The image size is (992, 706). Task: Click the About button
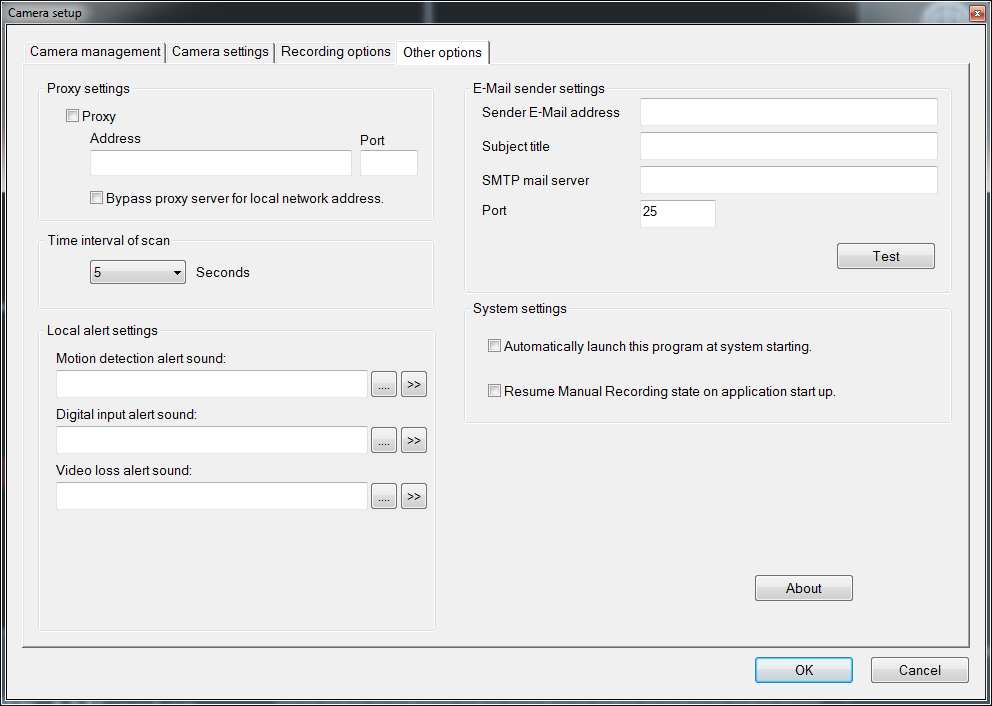(803, 588)
